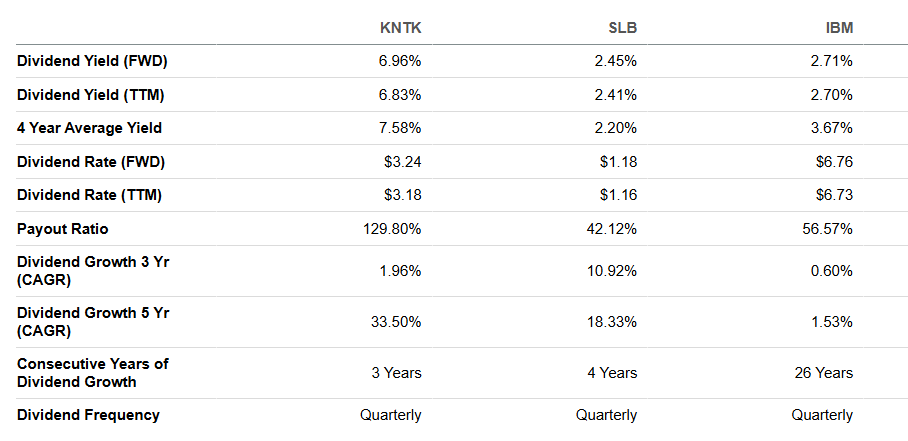Select the Dividend Yield (TTM) row label
The image size is (908, 441).
pos(90,95)
